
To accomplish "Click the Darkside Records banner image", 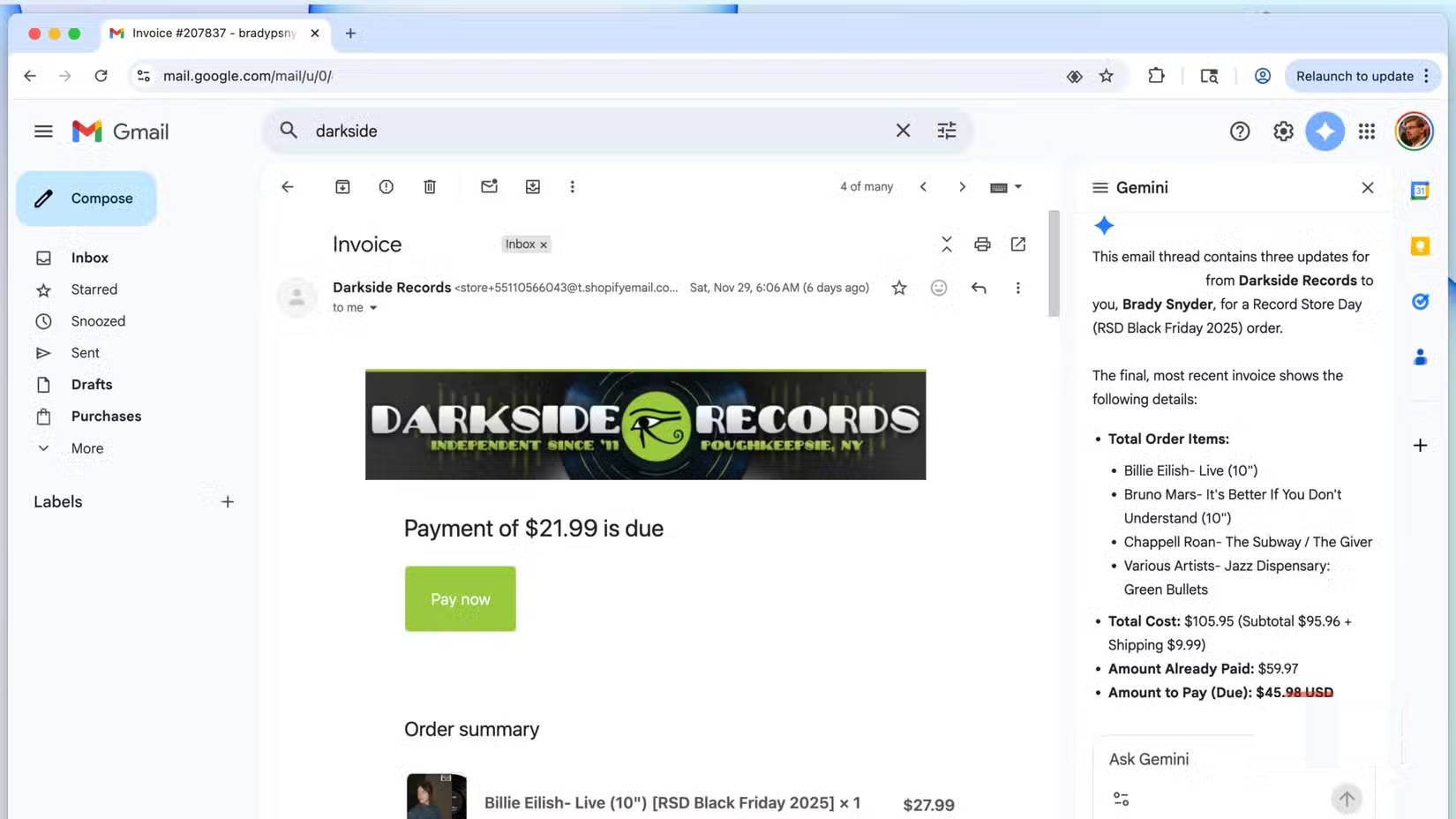I will tap(645, 425).
